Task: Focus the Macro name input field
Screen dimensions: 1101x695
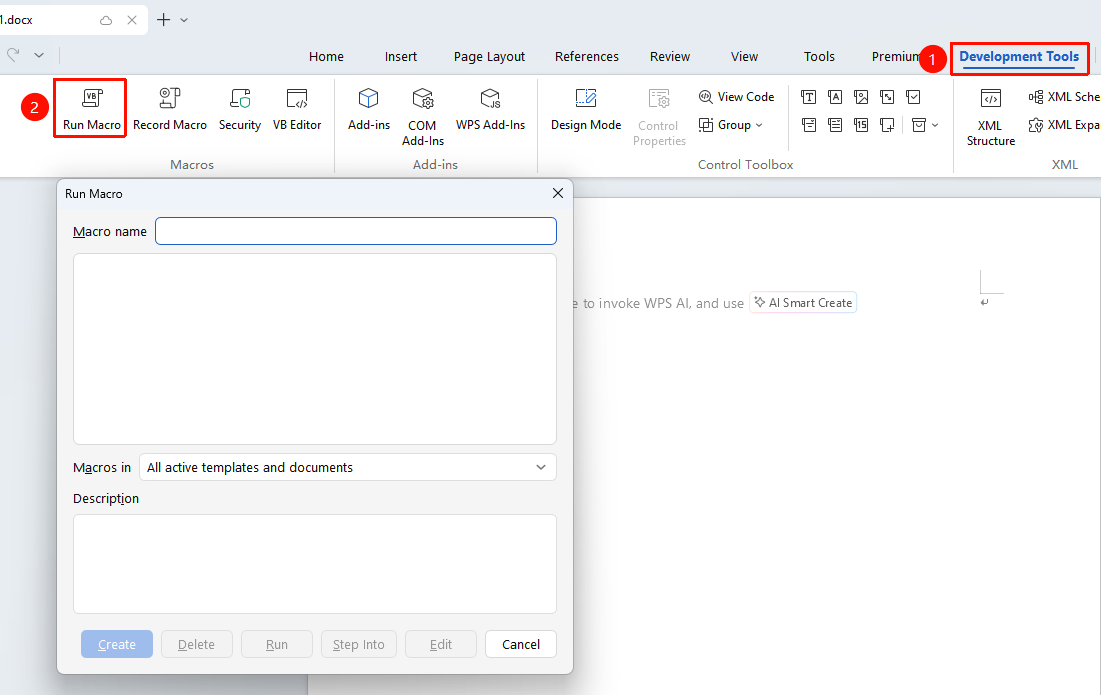Action: click(x=356, y=231)
